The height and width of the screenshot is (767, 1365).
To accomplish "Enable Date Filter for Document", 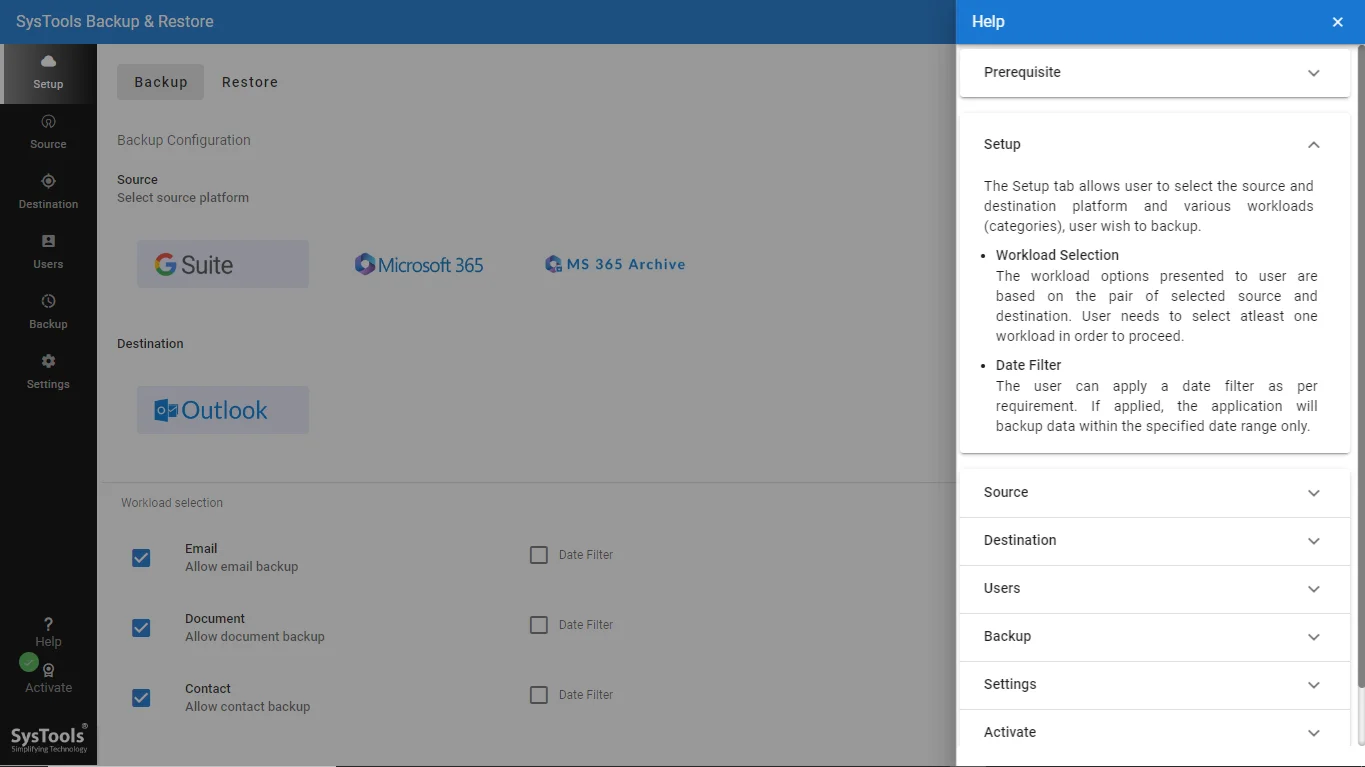I will (539, 625).
